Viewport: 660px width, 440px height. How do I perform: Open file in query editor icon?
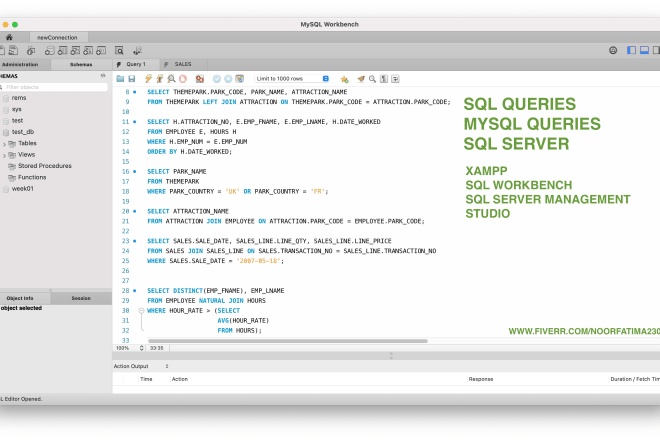click(120, 79)
